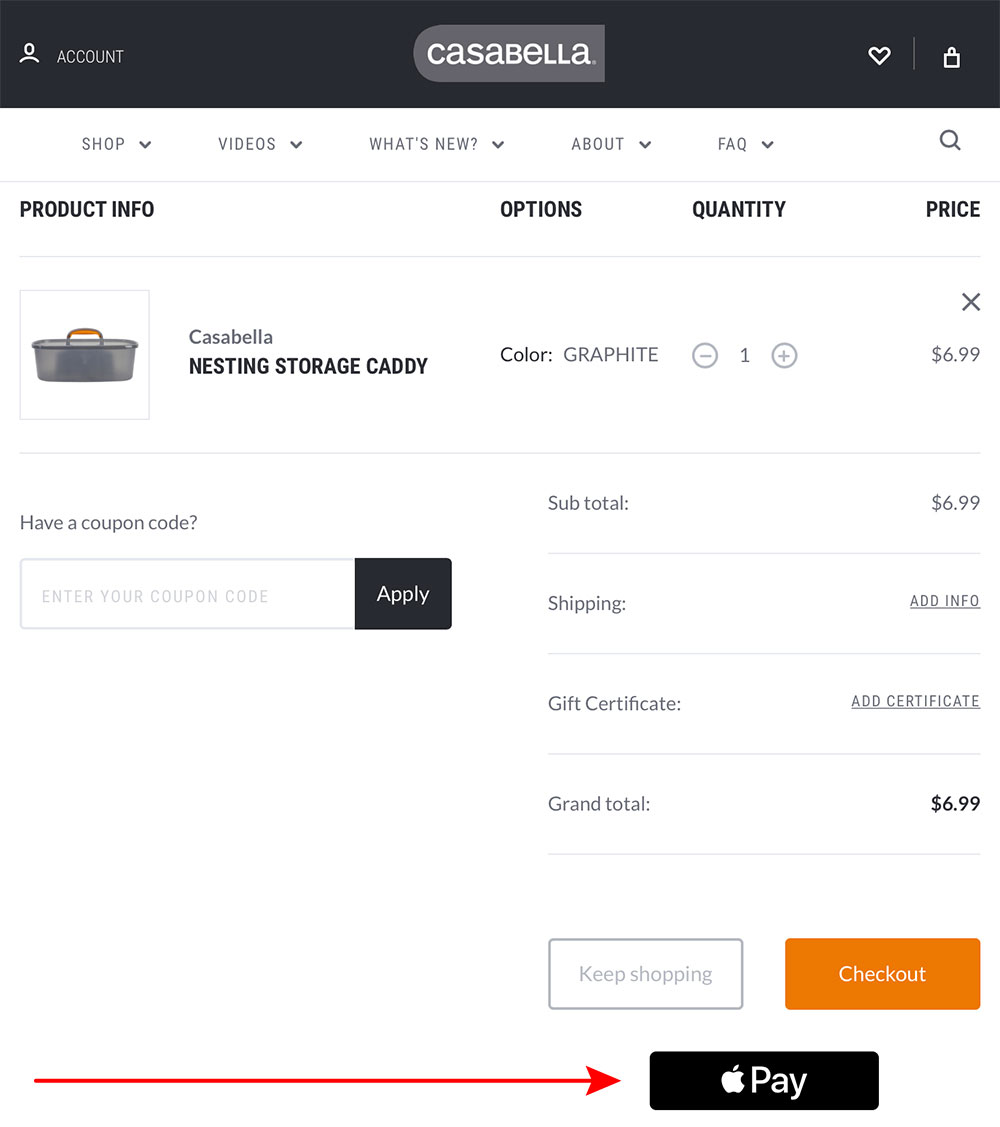Remove Nesting Storage Caddy with X

point(971,302)
